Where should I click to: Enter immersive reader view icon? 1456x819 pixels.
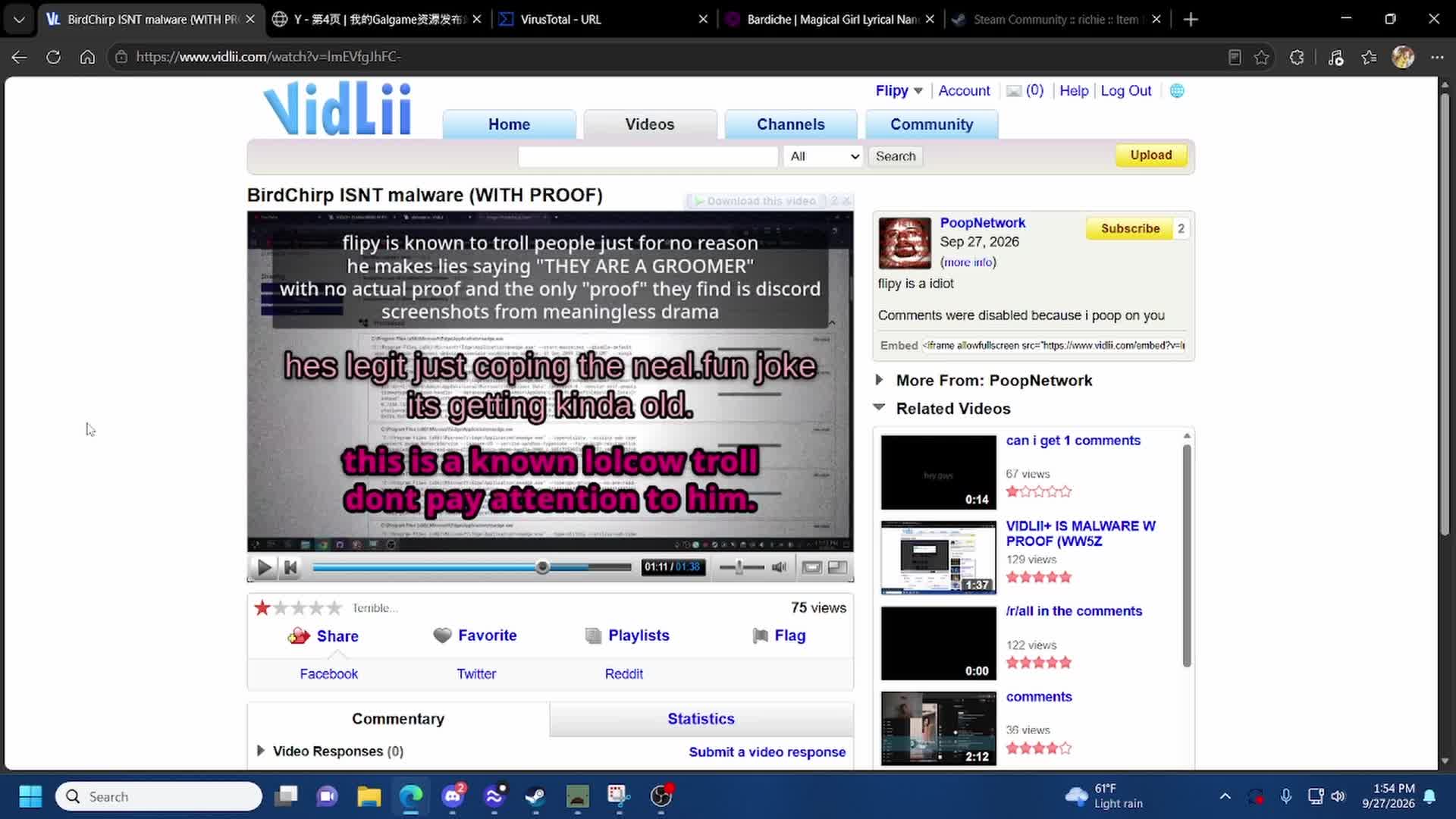(x=1235, y=57)
